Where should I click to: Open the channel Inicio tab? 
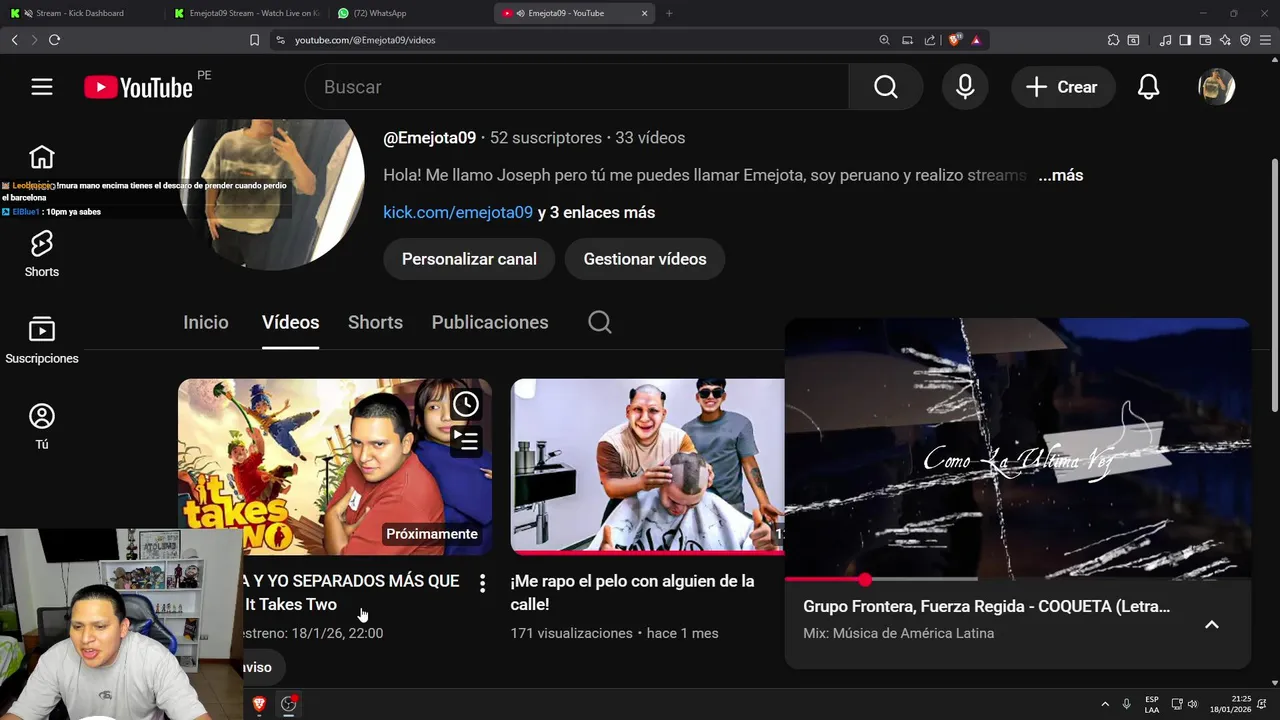click(x=206, y=322)
